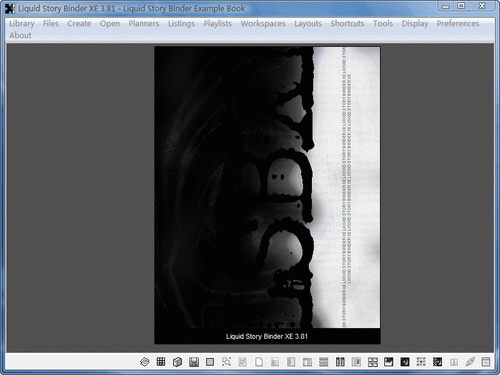Screen dimensions: 500x375
Task: Click the two vertical columns layout icon
Action: (340, 362)
